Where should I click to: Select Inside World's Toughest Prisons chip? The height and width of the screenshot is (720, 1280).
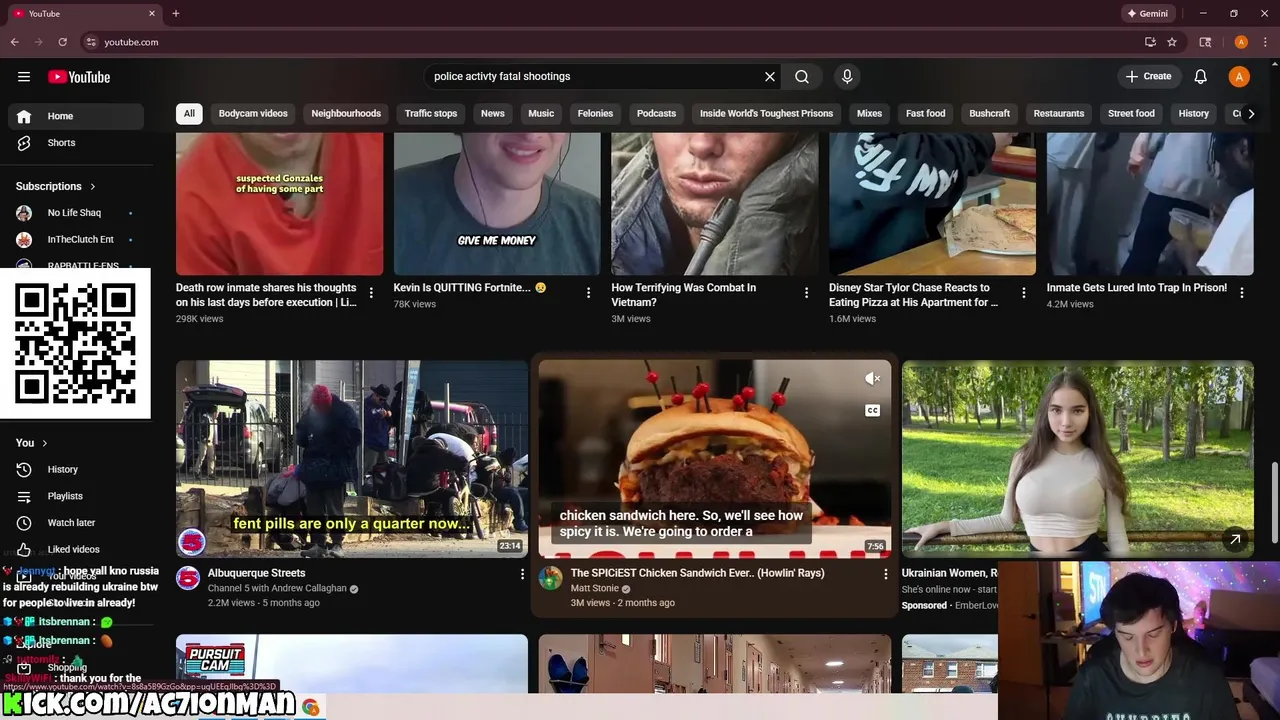[766, 114]
